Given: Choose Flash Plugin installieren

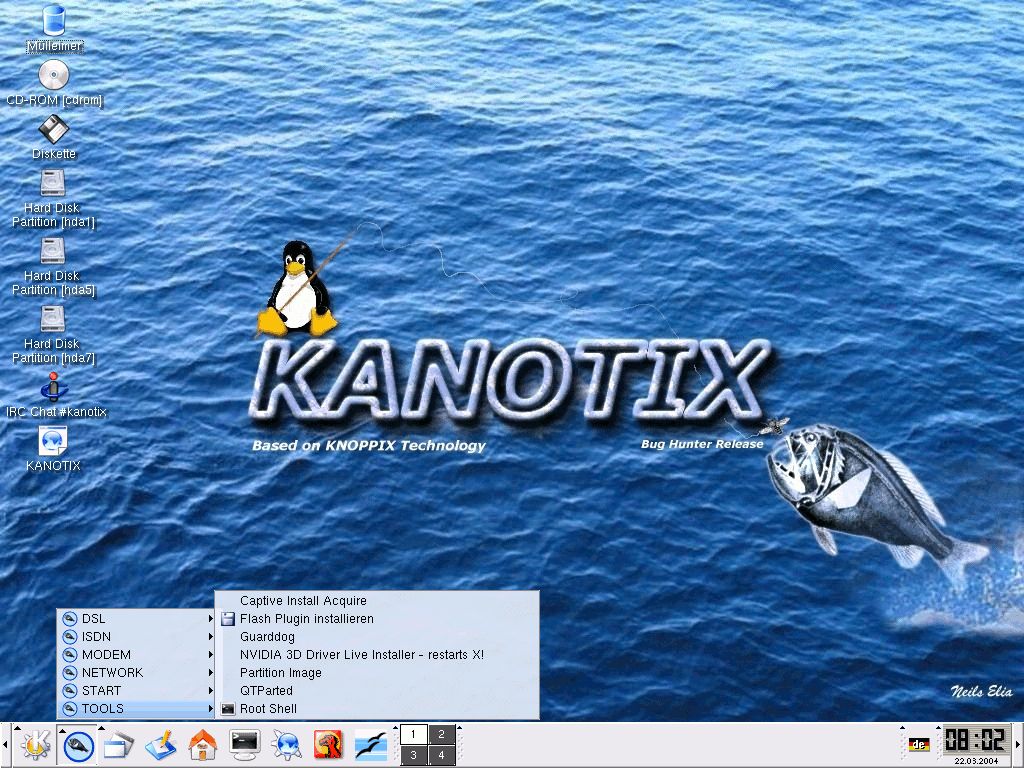Looking at the screenshot, I should [377, 618].
